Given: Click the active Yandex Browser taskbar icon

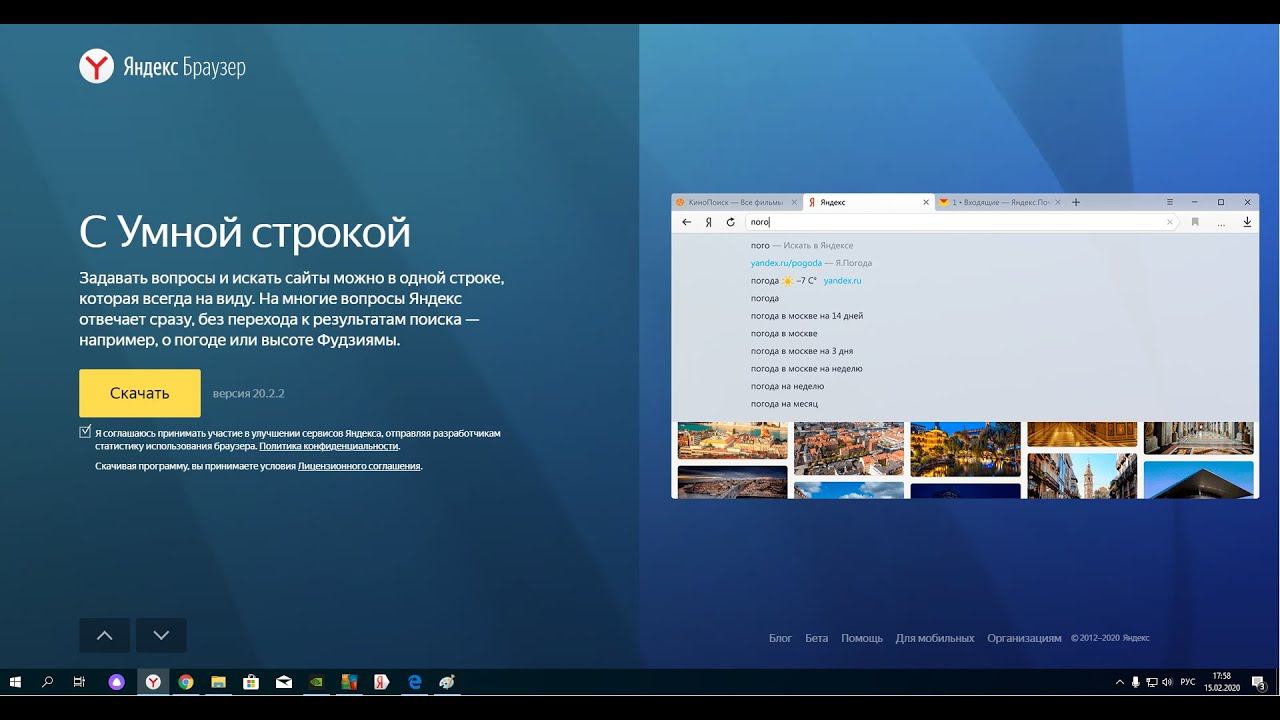Looking at the screenshot, I should point(152,682).
